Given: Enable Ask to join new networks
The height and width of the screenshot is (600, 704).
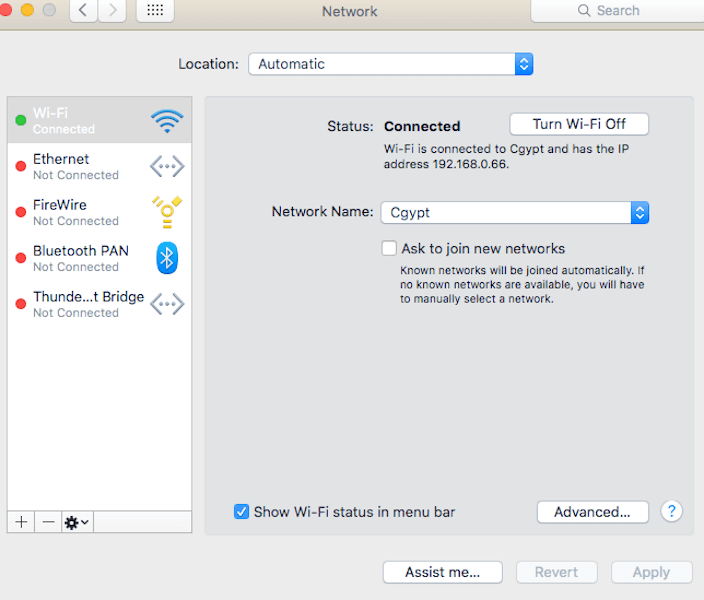Looking at the screenshot, I should coord(389,248).
